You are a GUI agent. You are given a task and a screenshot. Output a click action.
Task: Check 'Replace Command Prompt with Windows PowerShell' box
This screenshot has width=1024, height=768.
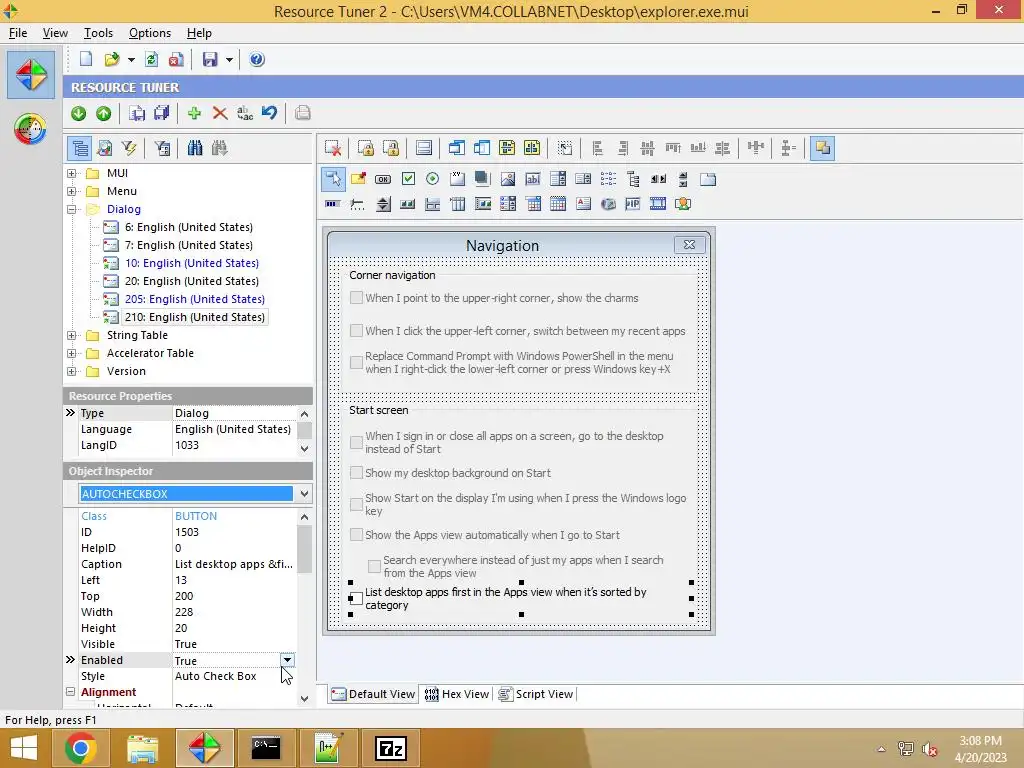pos(356,362)
